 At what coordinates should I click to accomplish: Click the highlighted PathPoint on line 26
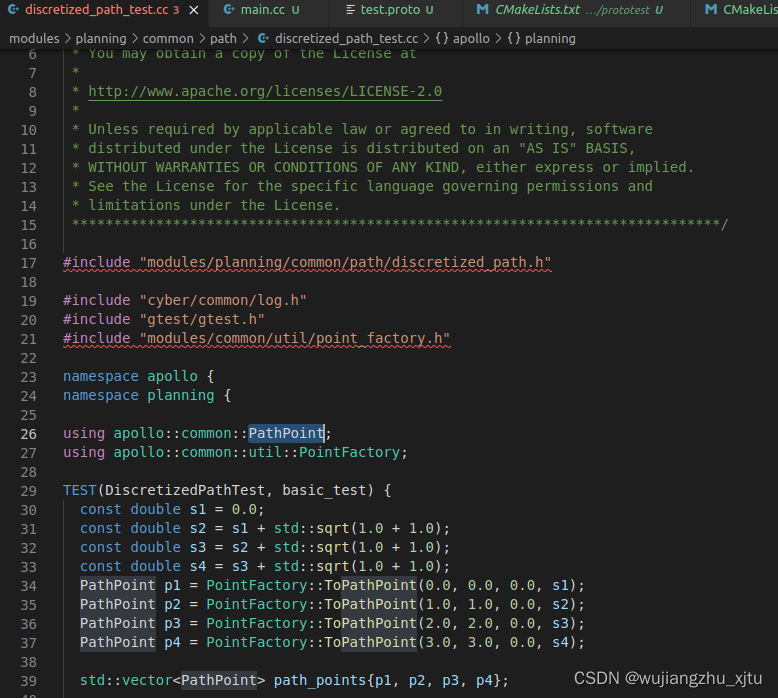click(x=286, y=434)
